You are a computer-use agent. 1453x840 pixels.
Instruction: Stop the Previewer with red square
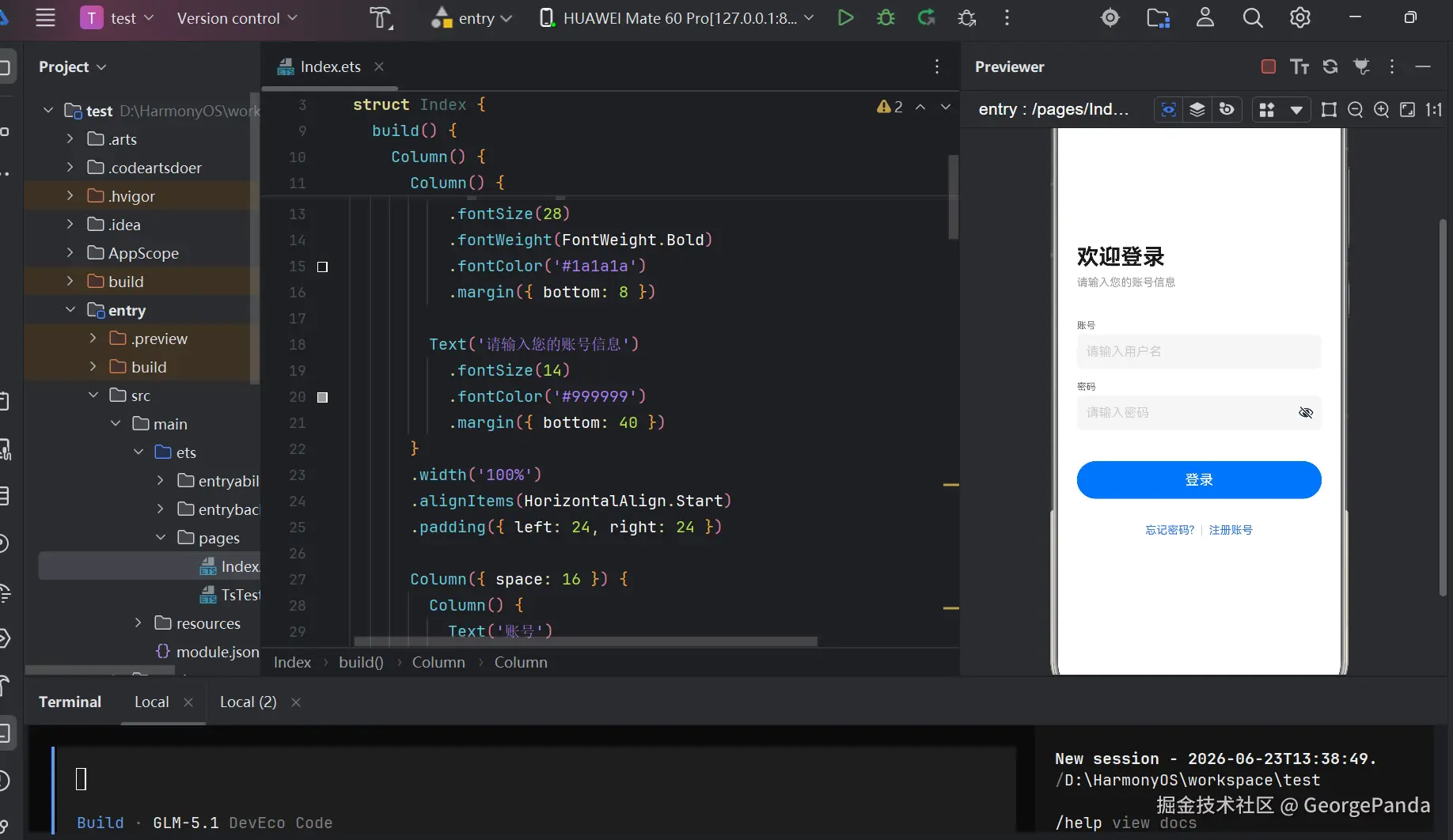tap(1268, 66)
